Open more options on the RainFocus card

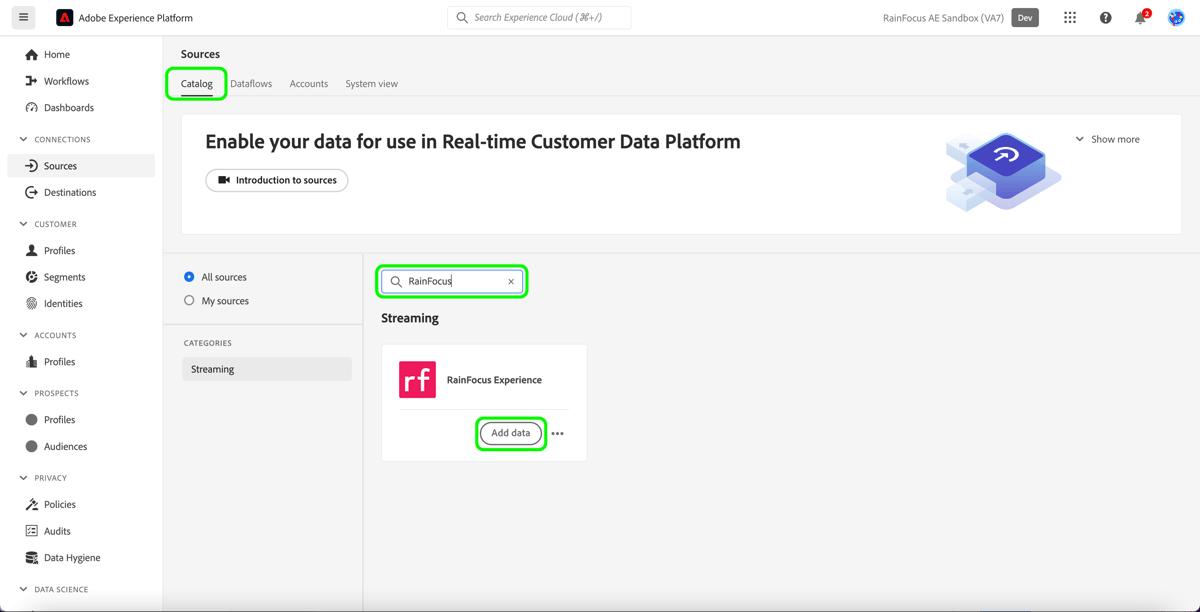tap(558, 433)
